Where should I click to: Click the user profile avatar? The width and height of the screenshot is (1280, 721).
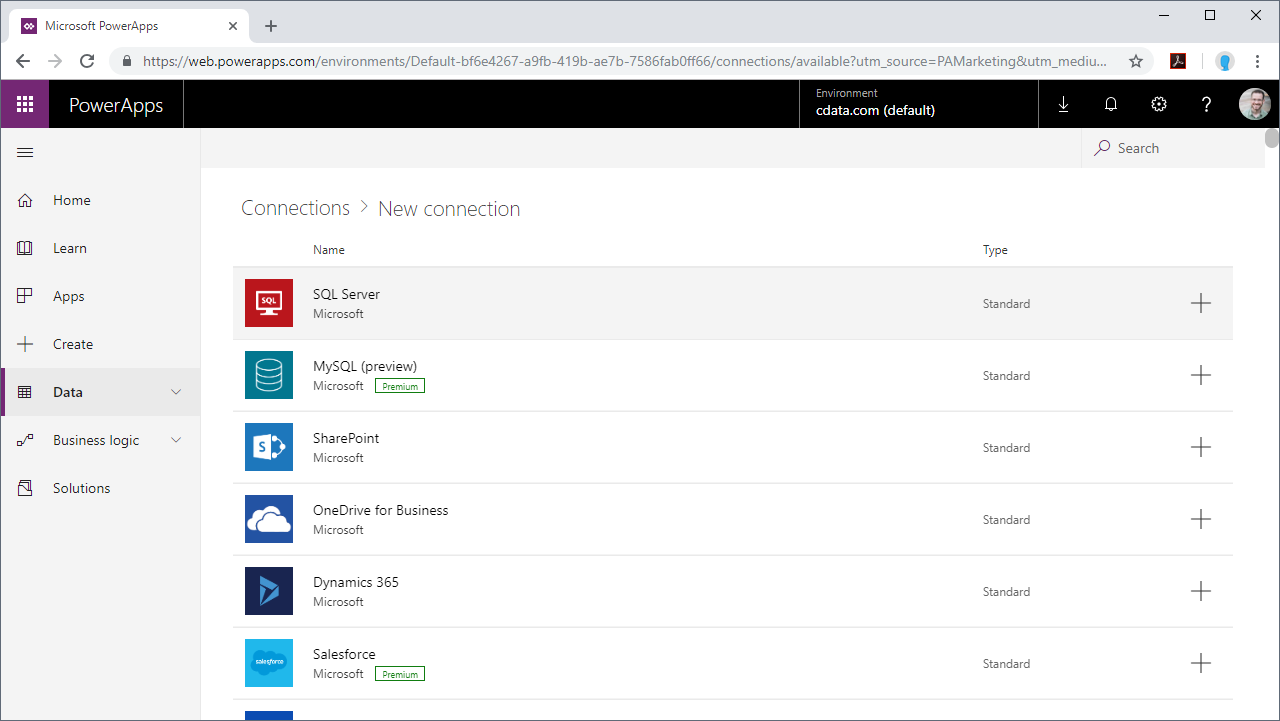click(x=1255, y=104)
